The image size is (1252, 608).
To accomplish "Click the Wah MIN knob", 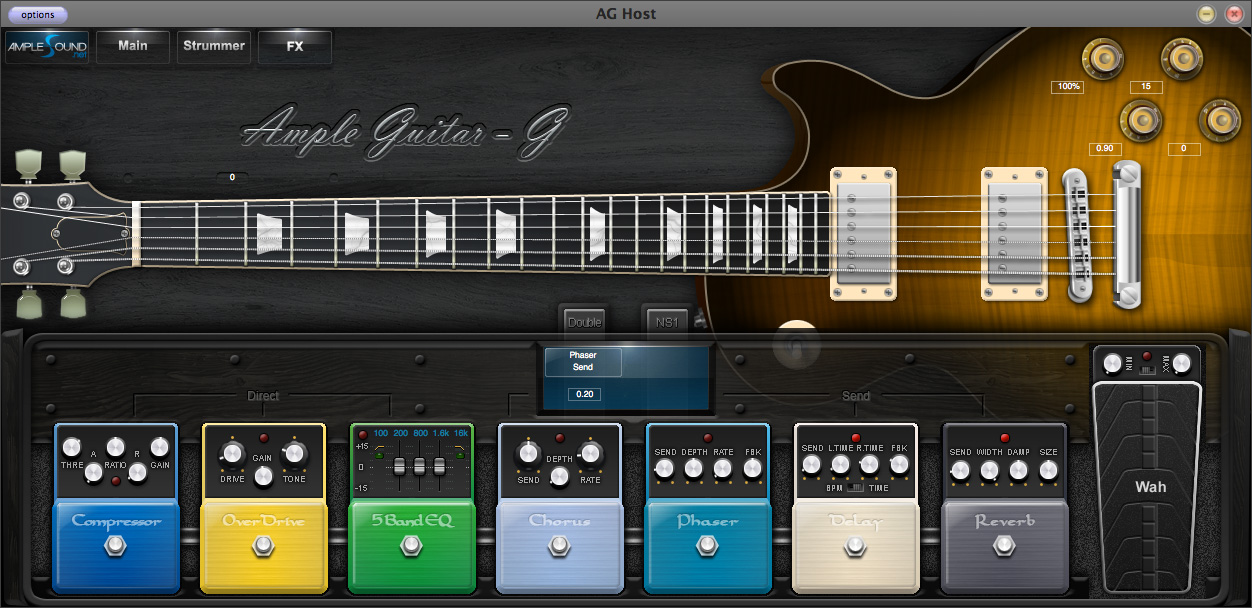I will tap(1113, 363).
